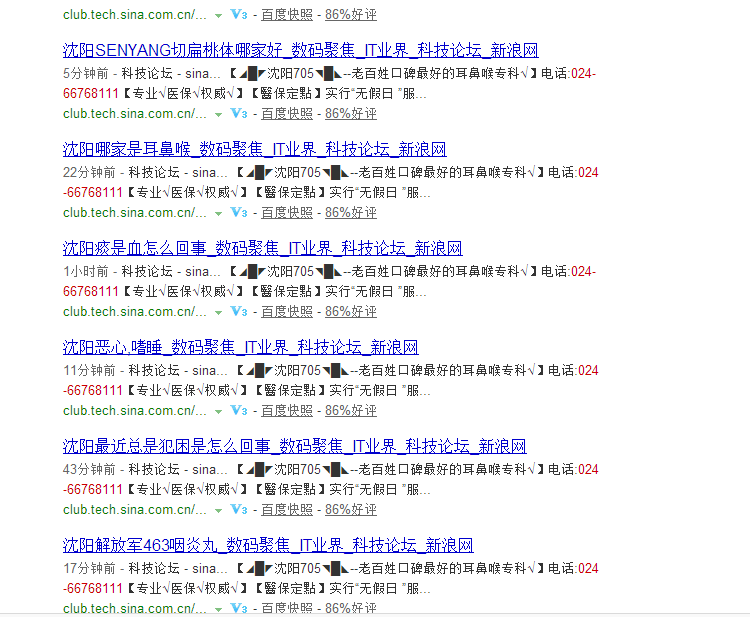Click the '1小时前' timestamp text
The image size is (750, 617).
tap(86, 271)
